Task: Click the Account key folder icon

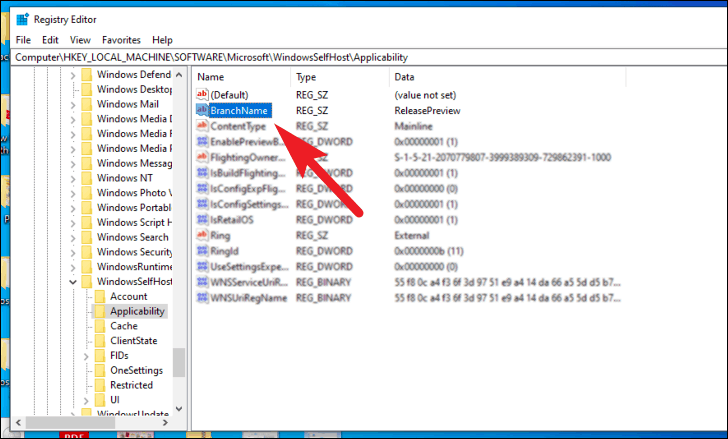Action: pos(100,296)
